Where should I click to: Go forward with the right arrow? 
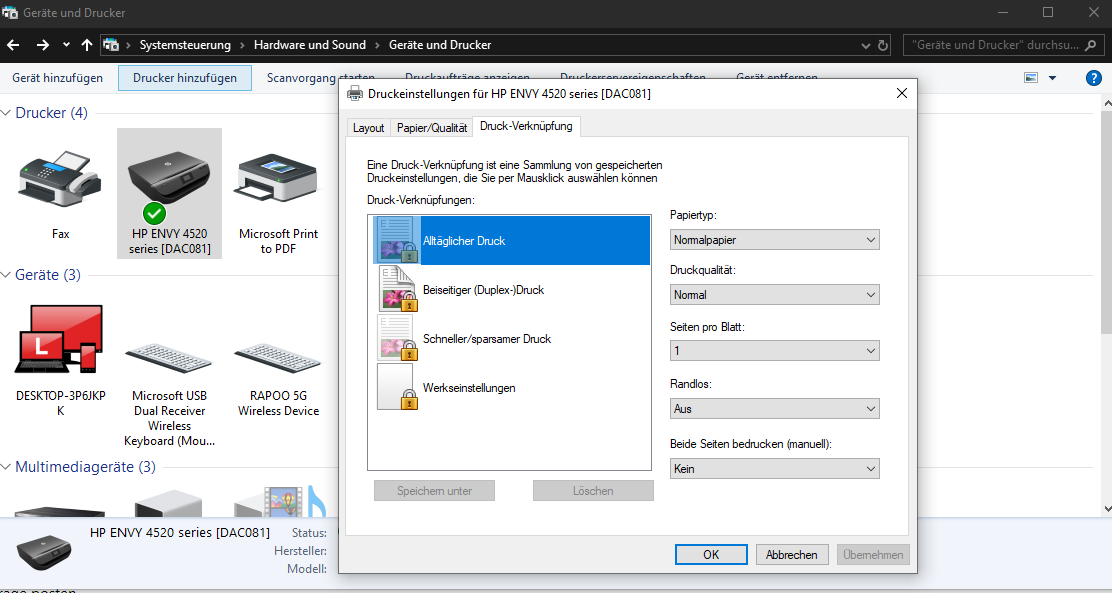click(43, 45)
